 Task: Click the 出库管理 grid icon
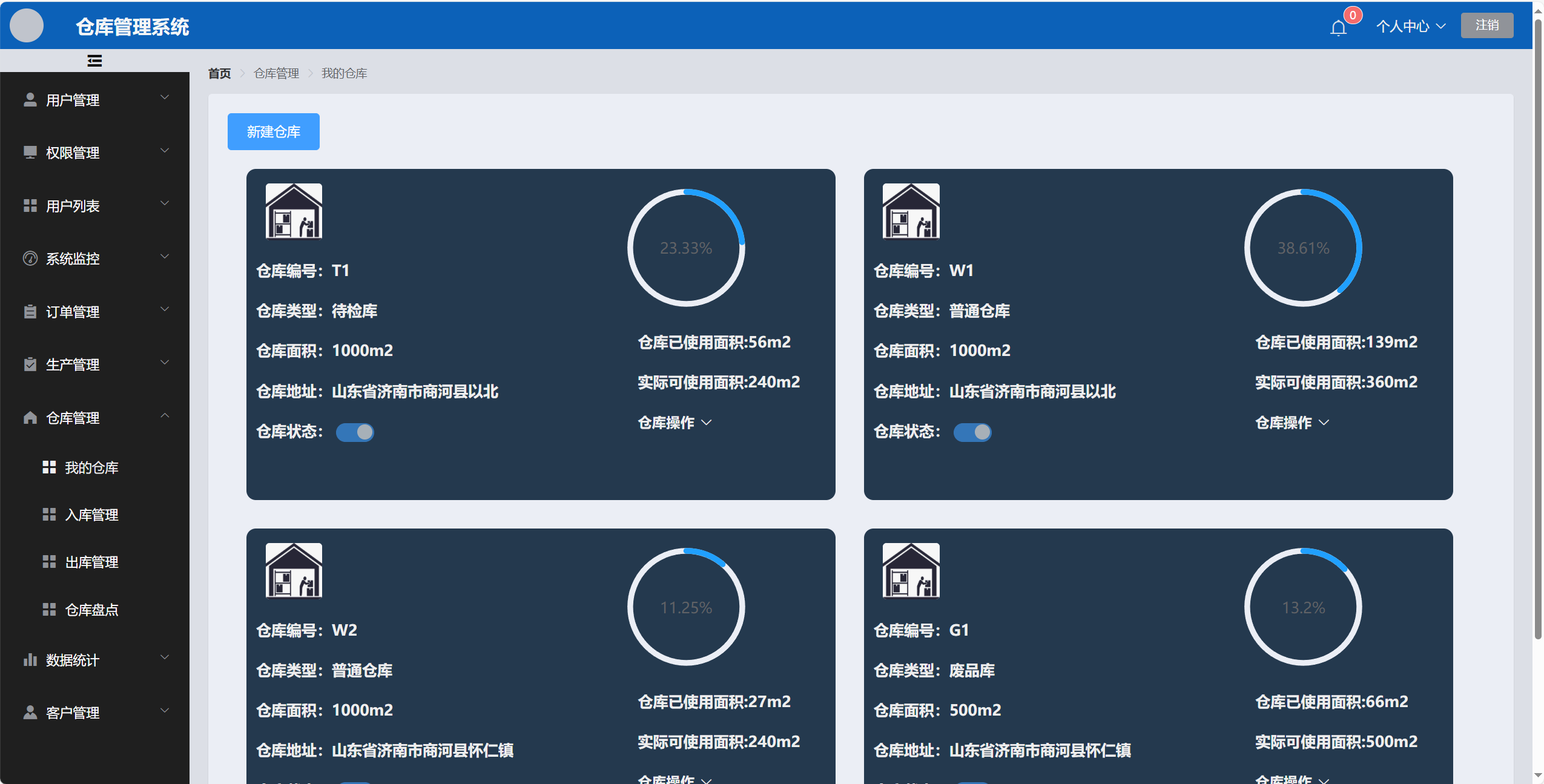point(49,561)
